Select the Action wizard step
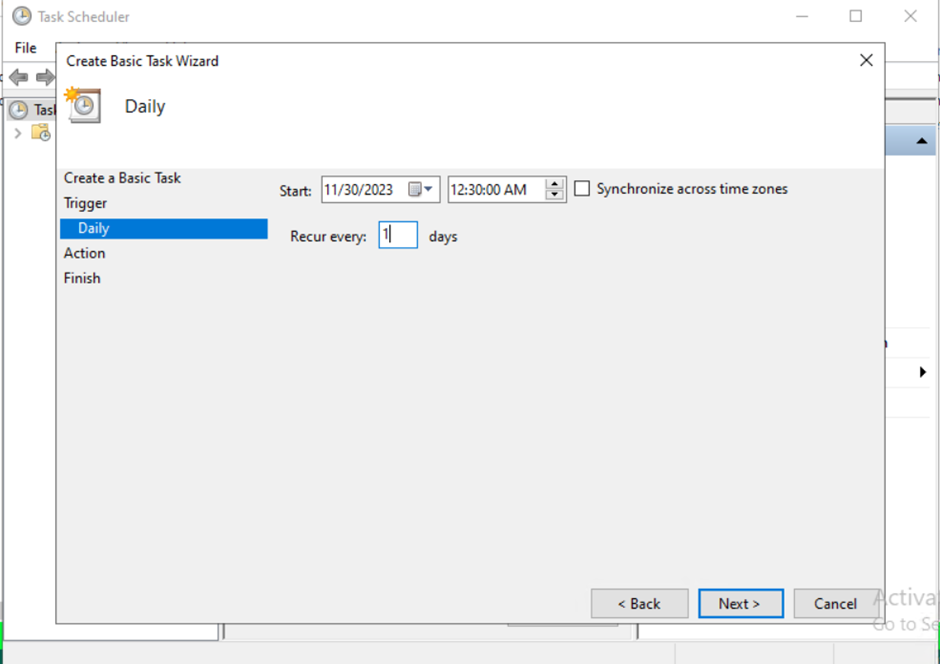This screenshot has height=664, width=940. pyautogui.click(x=85, y=253)
